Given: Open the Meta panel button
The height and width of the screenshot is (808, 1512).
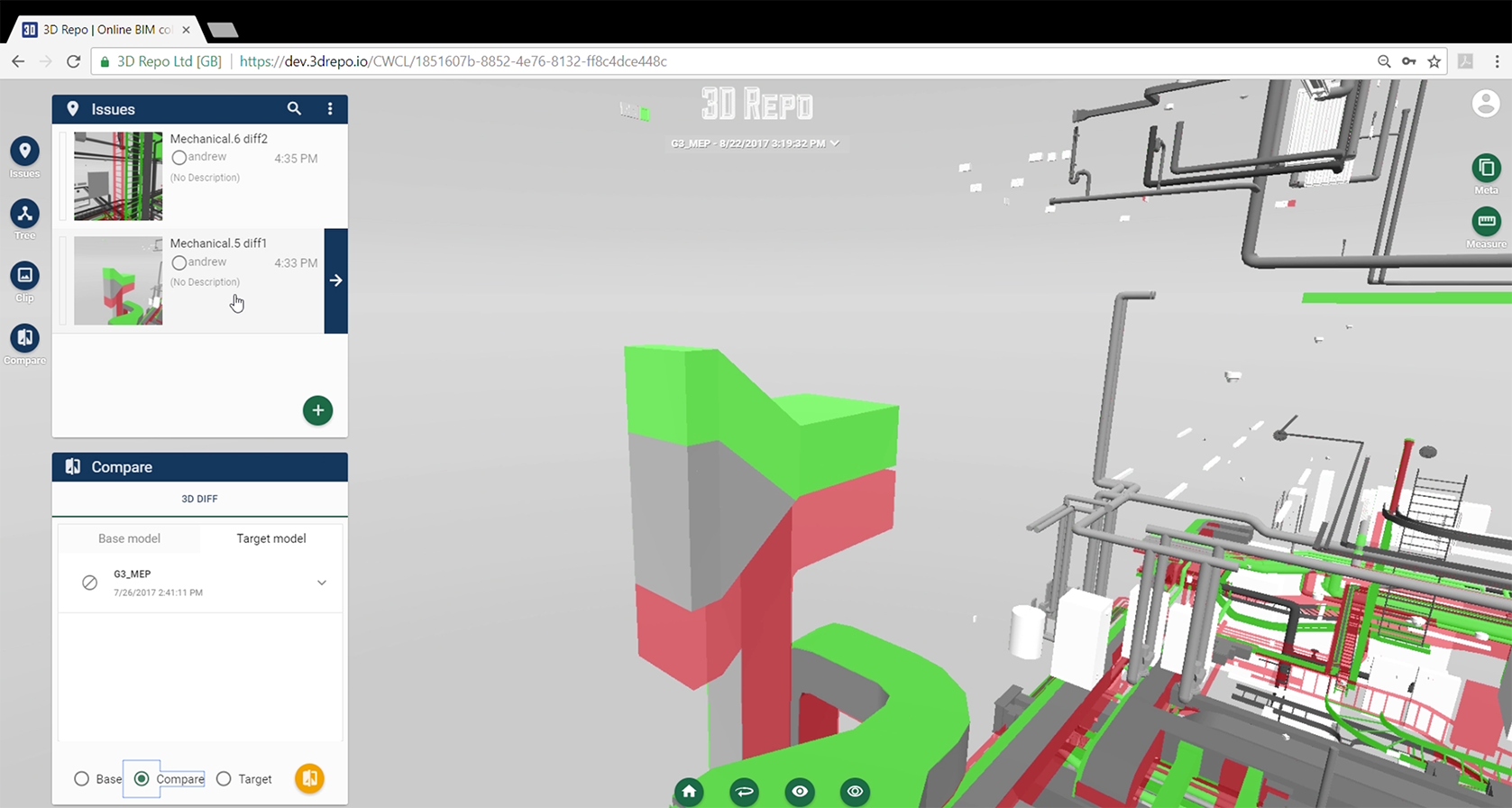Looking at the screenshot, I should [x=1486, y=168].
